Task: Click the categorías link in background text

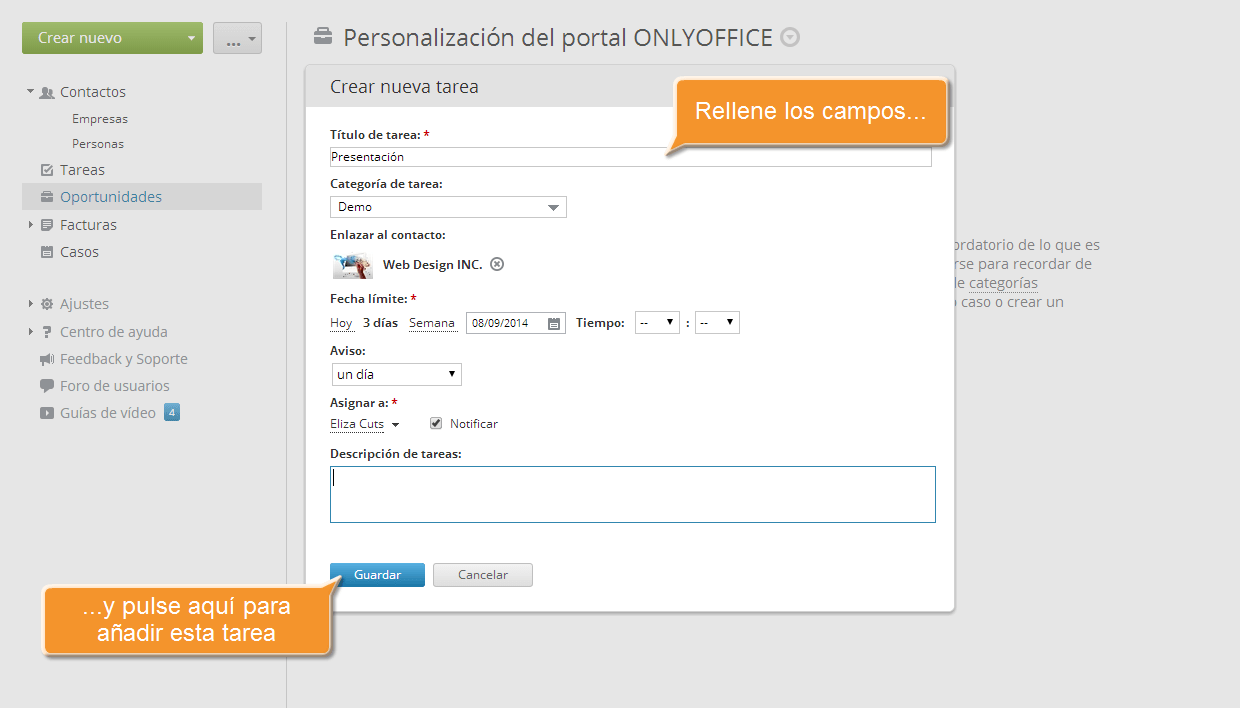Action: [x=1003, y=283]
